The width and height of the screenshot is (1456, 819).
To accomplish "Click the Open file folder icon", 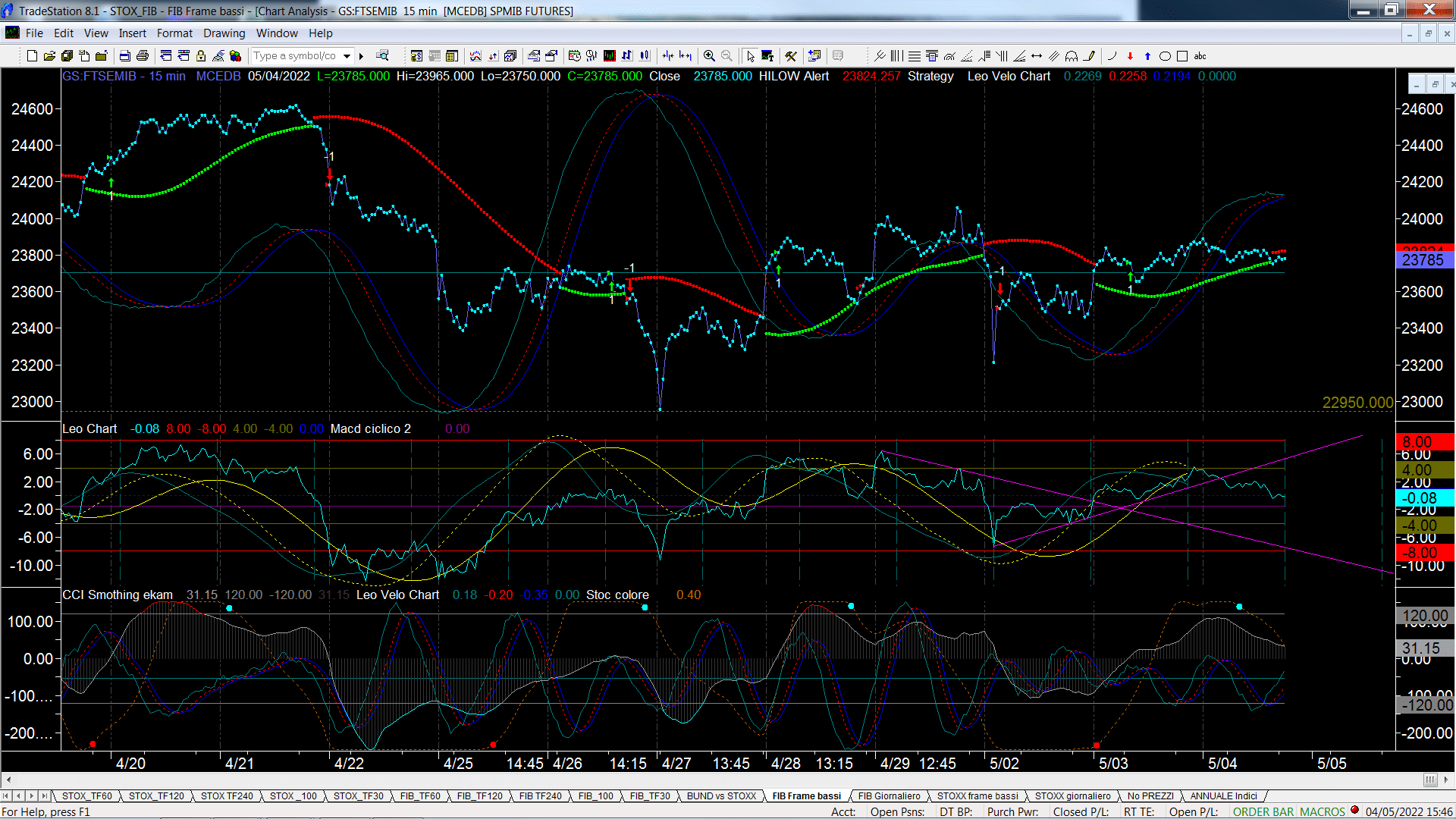I will tap(49, 56).
